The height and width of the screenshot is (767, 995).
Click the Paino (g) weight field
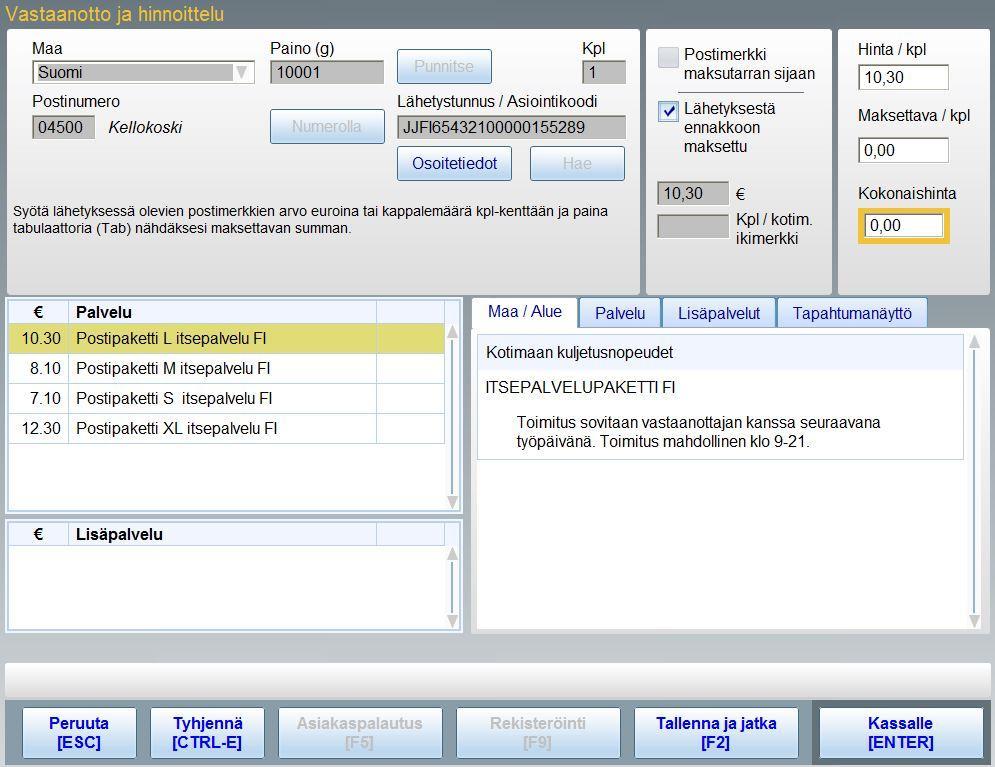[327, 72]
